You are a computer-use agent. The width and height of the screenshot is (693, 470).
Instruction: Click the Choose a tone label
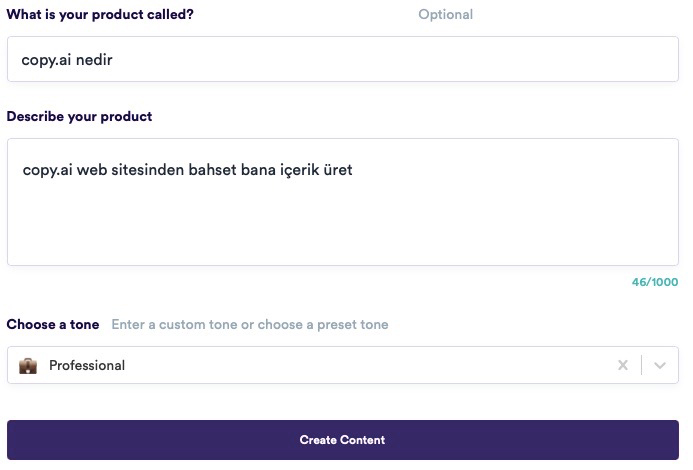(53, 325)
